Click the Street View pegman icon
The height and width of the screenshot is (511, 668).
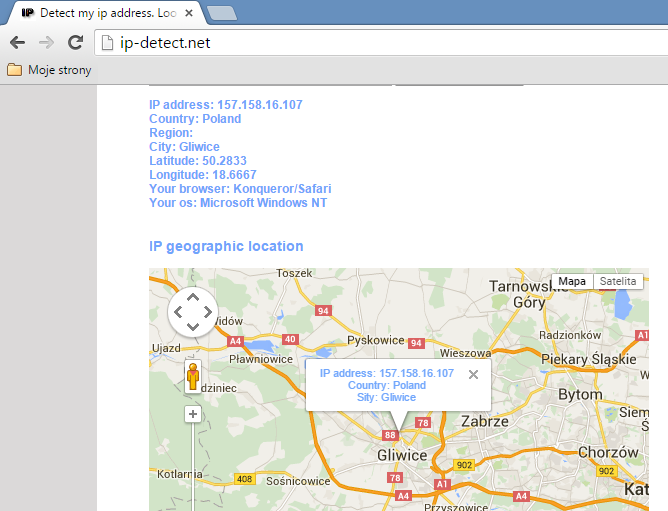(x=193, y=376)
